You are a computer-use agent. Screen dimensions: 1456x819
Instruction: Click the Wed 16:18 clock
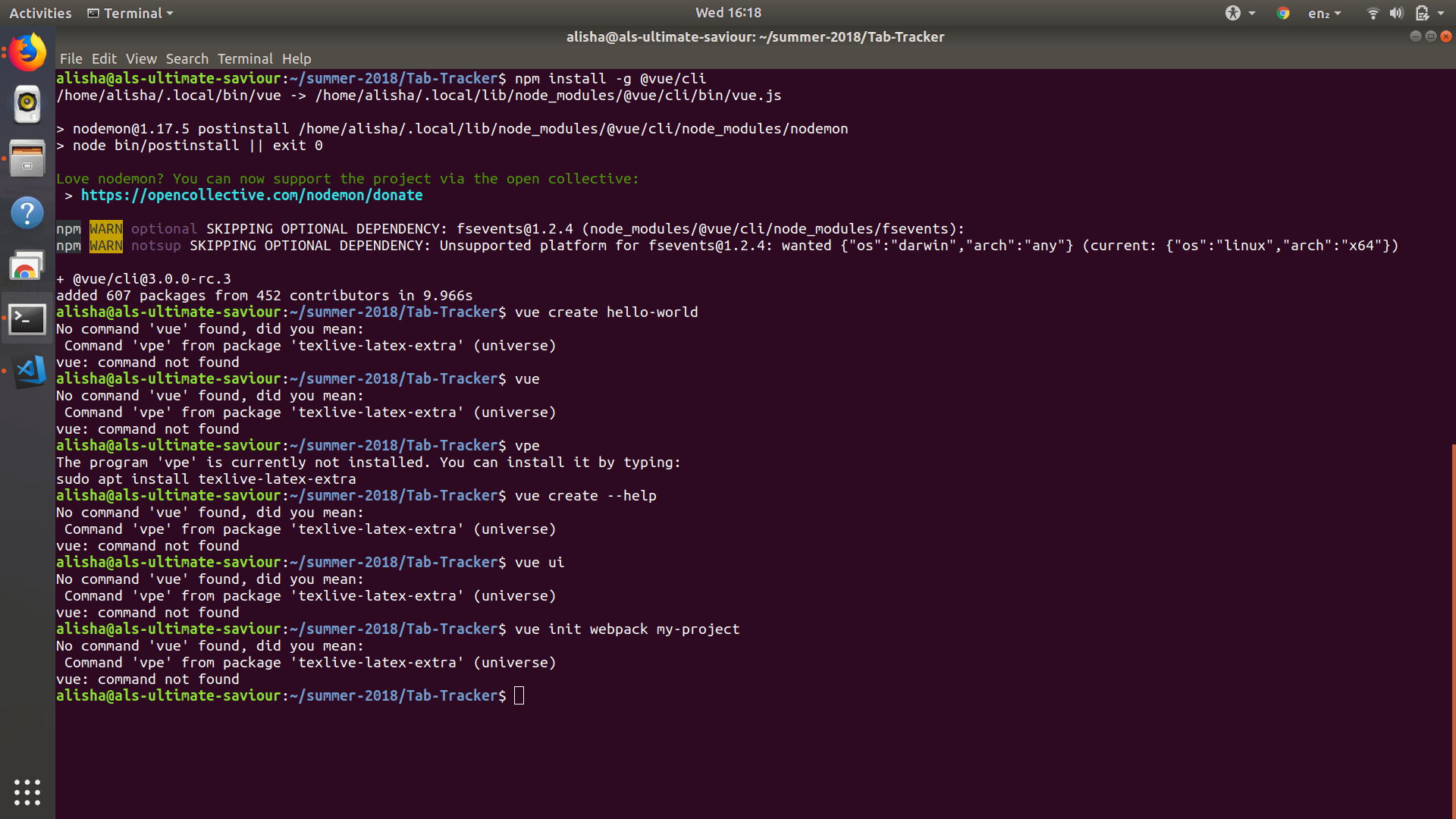coord(728,13)
